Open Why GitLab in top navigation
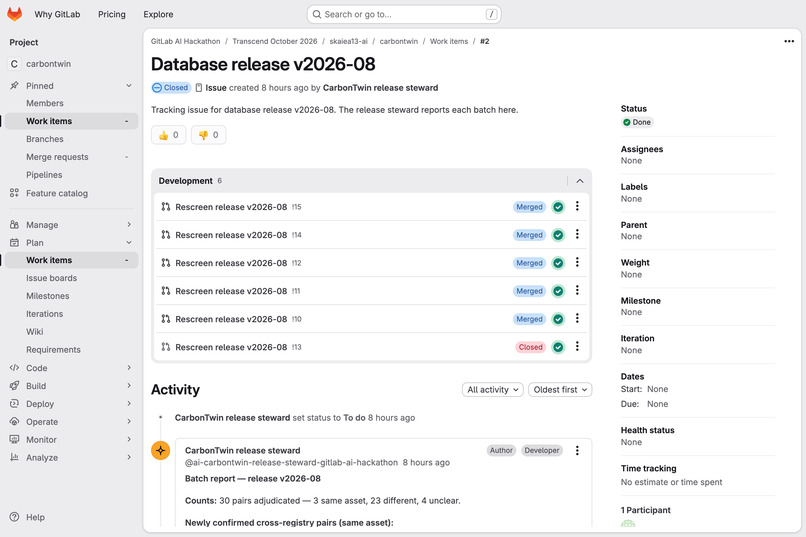This screenshot has width=806, height=537. click(x=57, y=14)
